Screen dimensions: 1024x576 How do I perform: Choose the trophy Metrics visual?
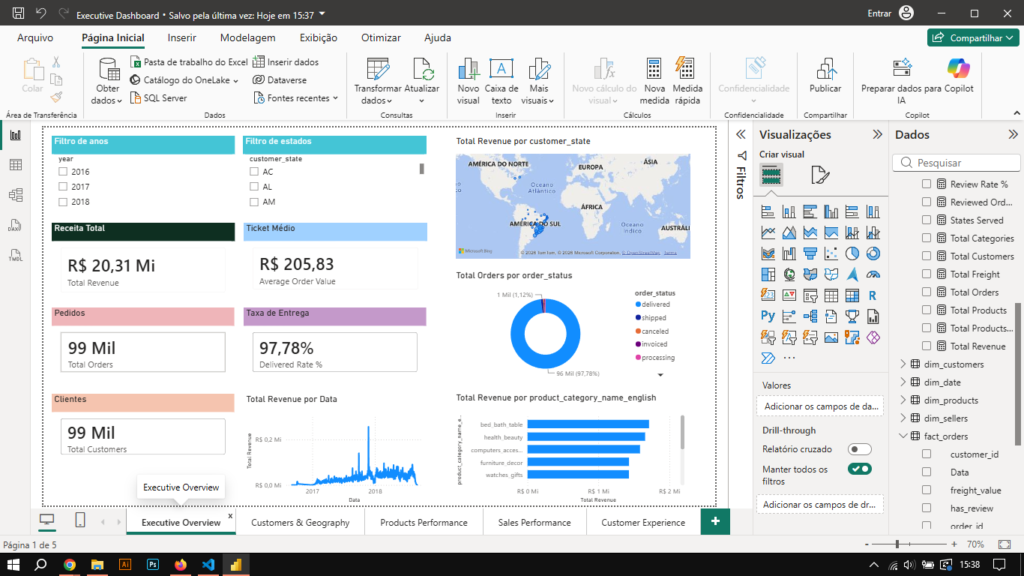pos(852,316)
